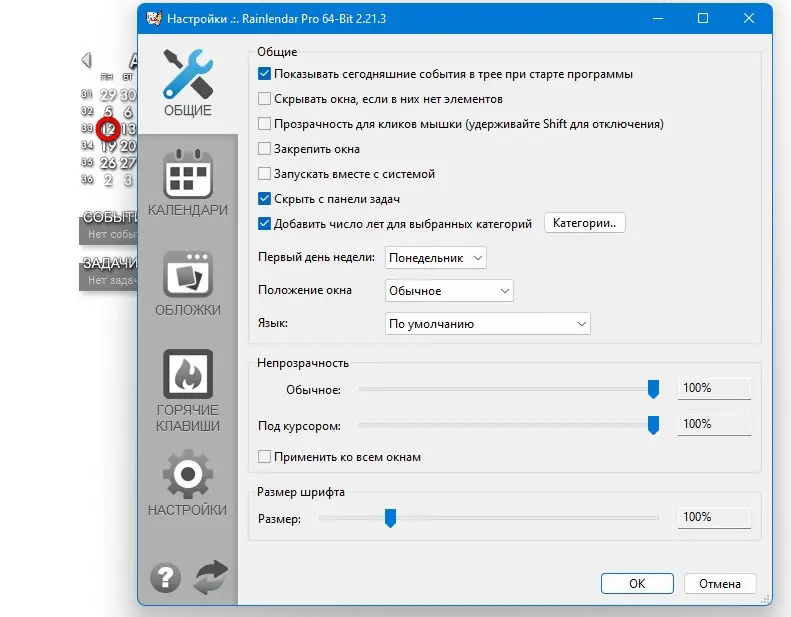Click the refresh arrows icon in sidebar

point(211,577)
